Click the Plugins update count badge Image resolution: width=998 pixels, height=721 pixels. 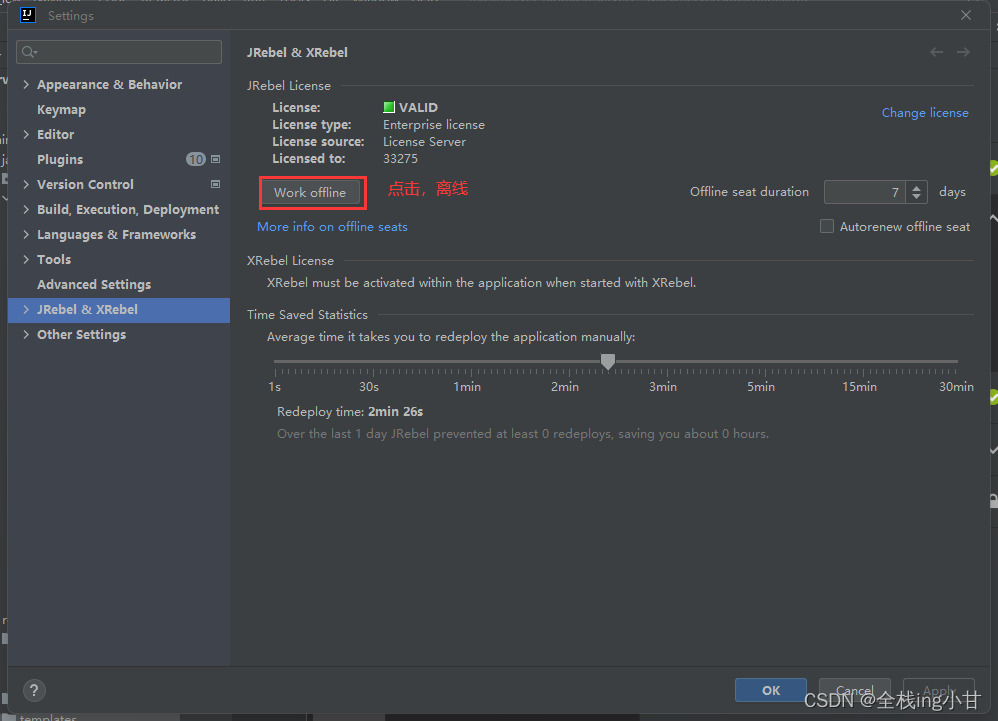click(x=195, y=159)
